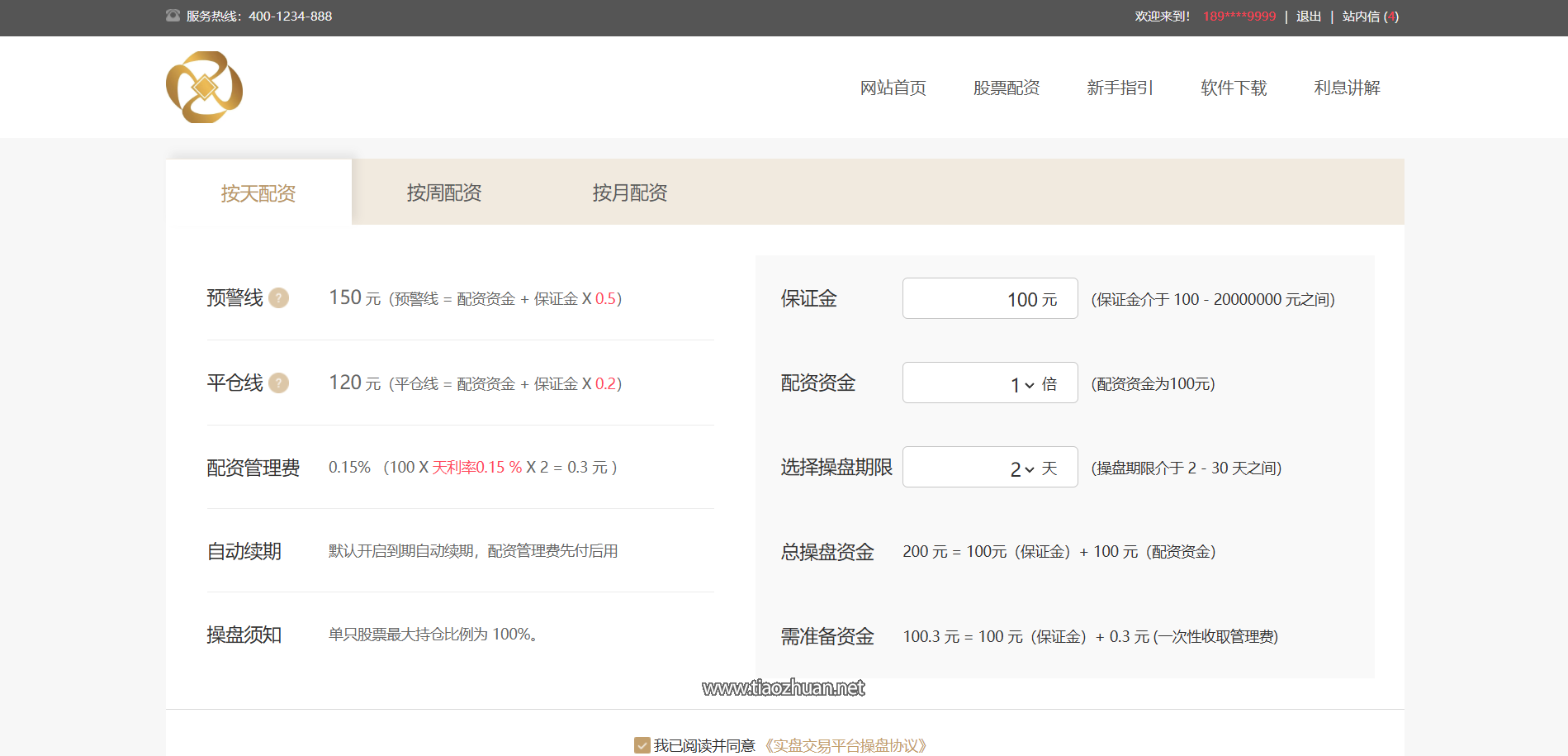Switch to the 按周配资 tab
1568x756 pixels.
(x=444, y=193)
